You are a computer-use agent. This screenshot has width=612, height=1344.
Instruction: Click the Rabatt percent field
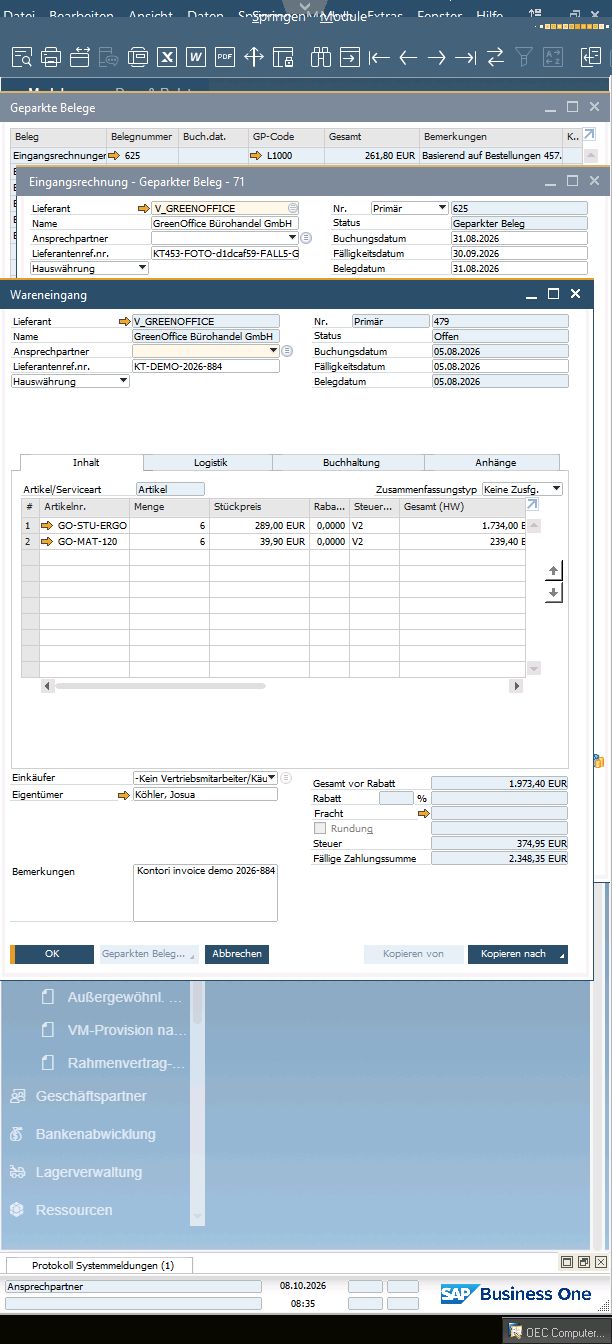tap(396, 798)
